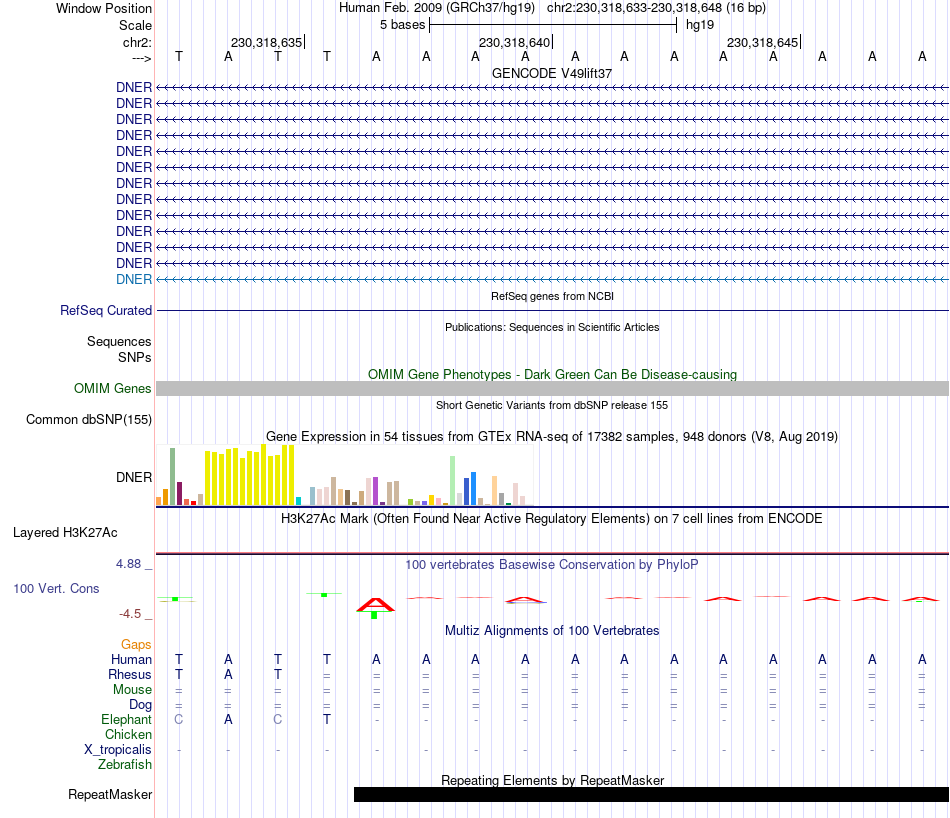Click the 230,318,640 coordinate tick
The image size is (950, 818).
click(515, 42)
